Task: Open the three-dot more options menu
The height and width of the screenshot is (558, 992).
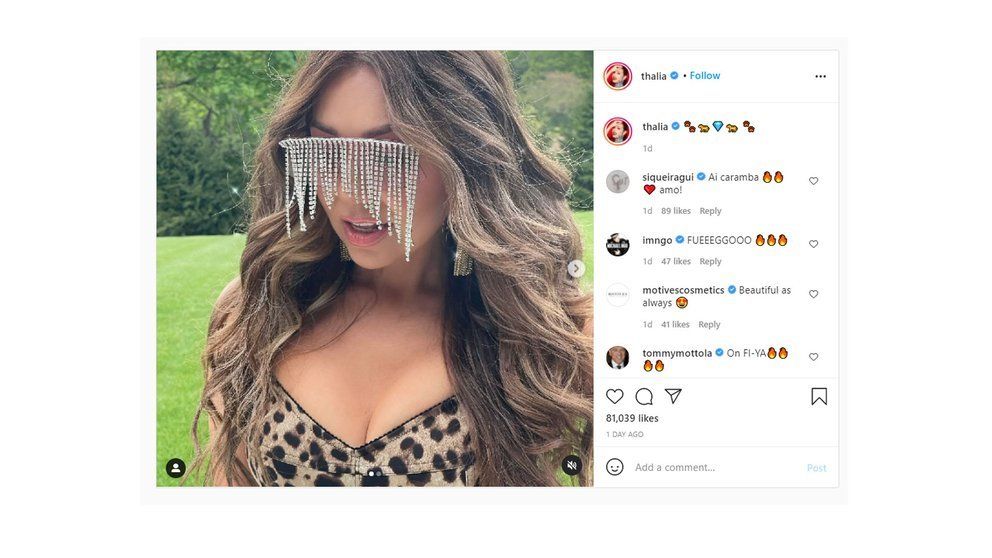Action: [x=821, y=77]
